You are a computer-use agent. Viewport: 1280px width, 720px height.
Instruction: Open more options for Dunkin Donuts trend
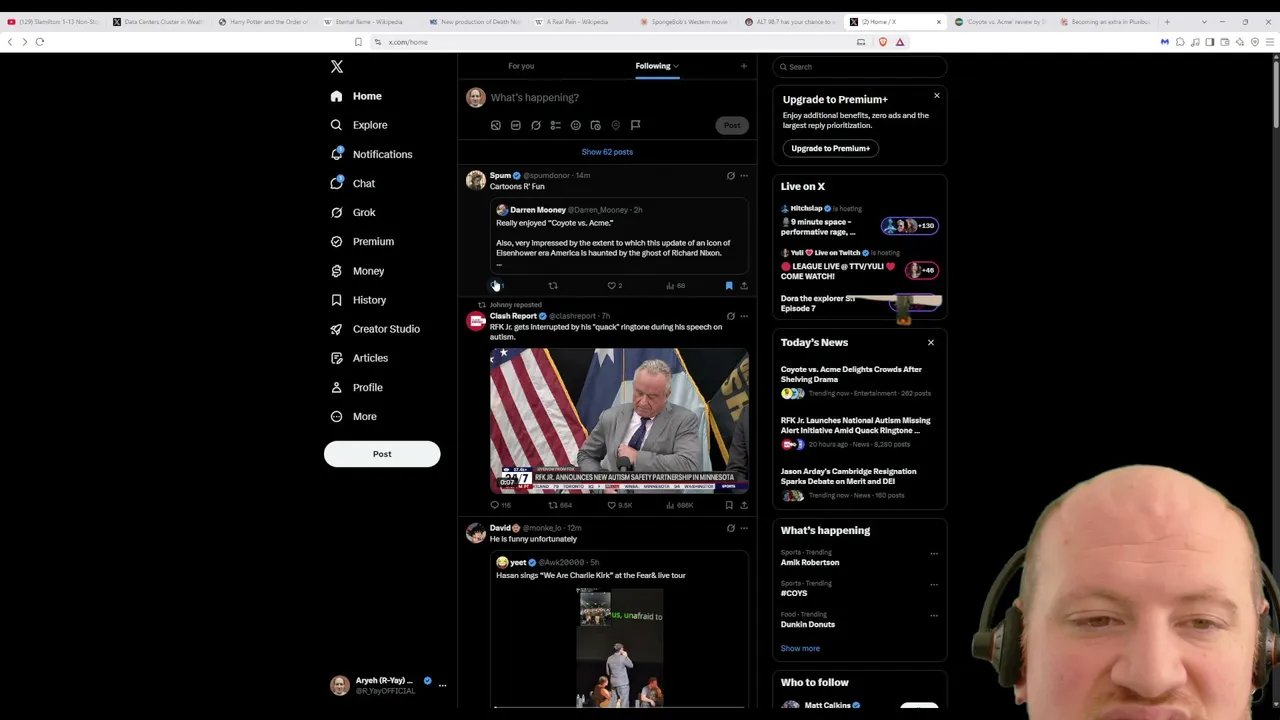point(934,615)
